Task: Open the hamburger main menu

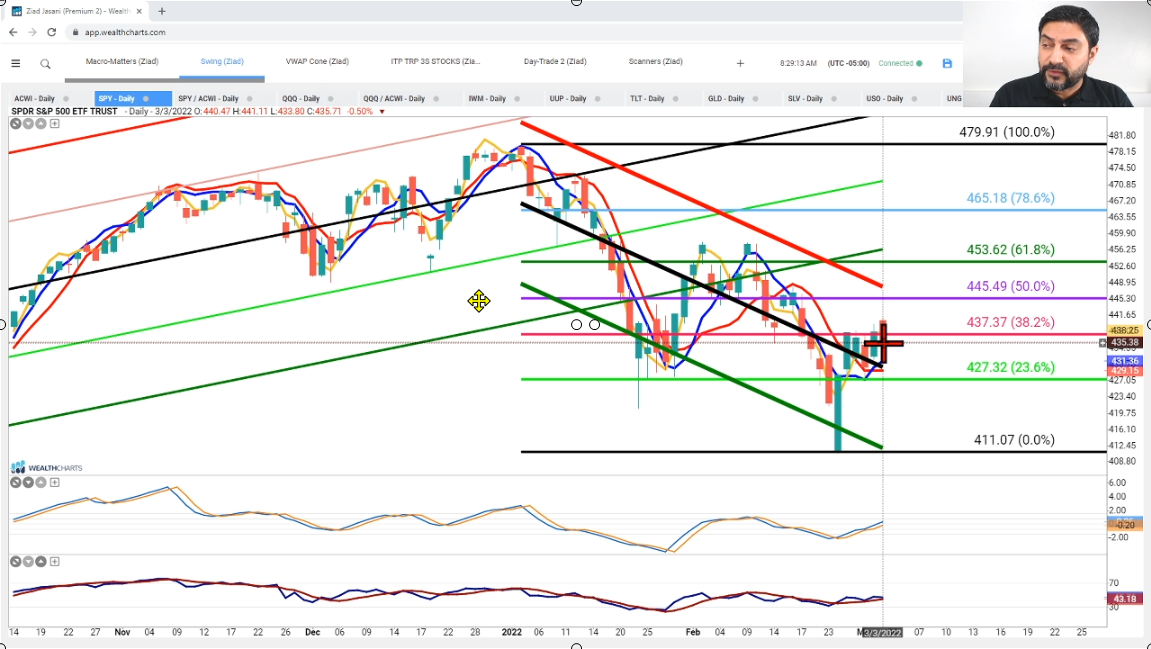Action: tap(15, 64)
